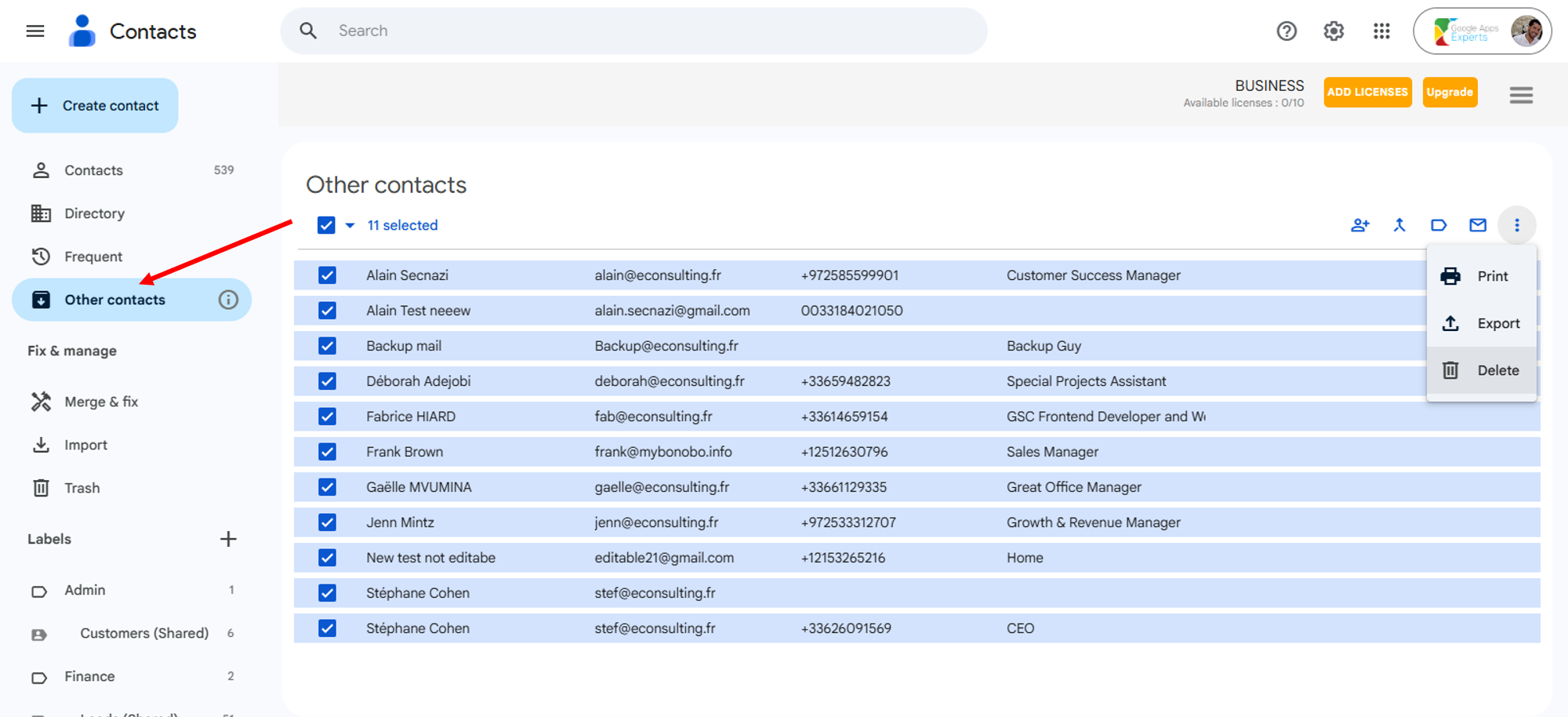Screen dimensions: 1568x717
Task: Open Google apps grid launcher
Action: tap(1381, 31)
